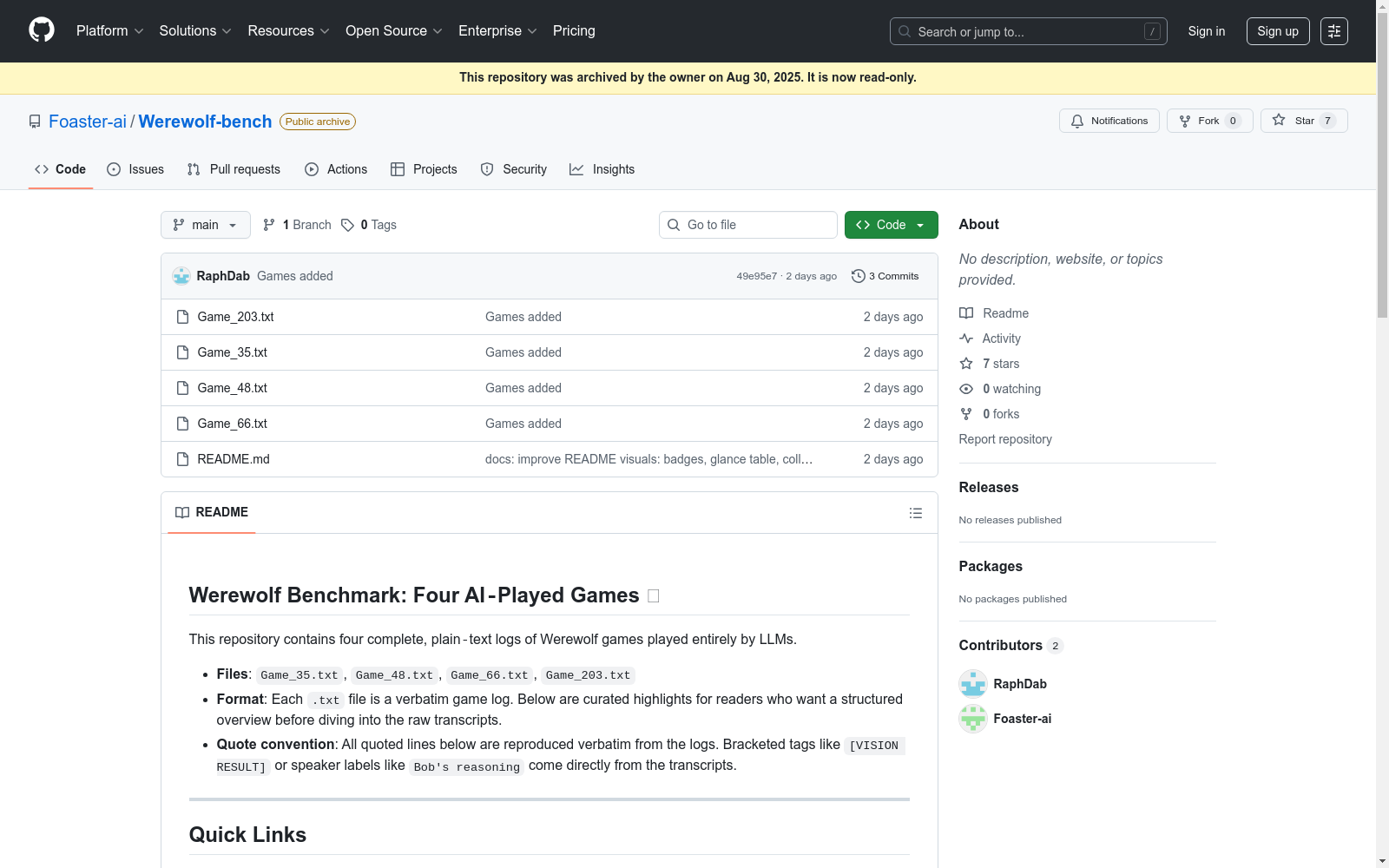This screenshot has width=1389, height=868.
Task: Open the README outline icon
Action: 915,513
